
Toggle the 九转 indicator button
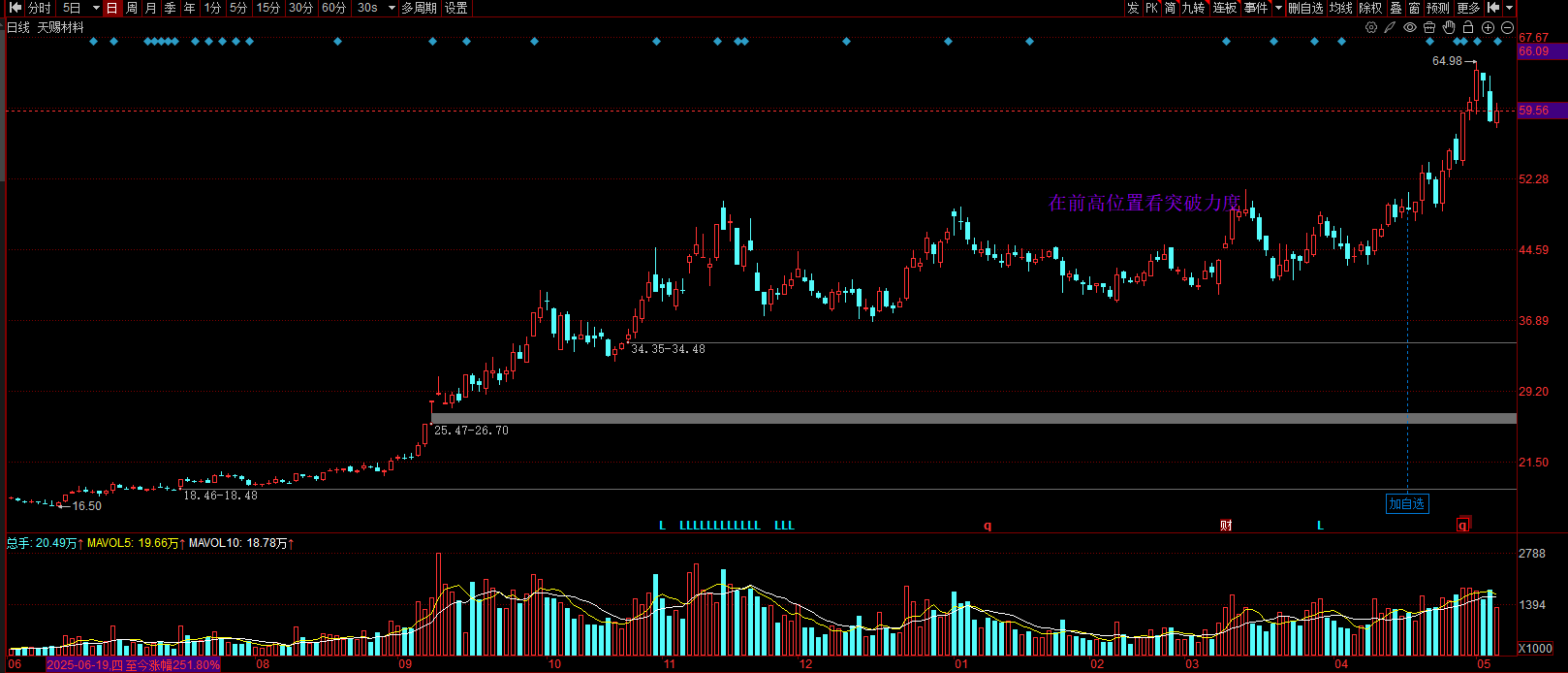point(1194,8)
